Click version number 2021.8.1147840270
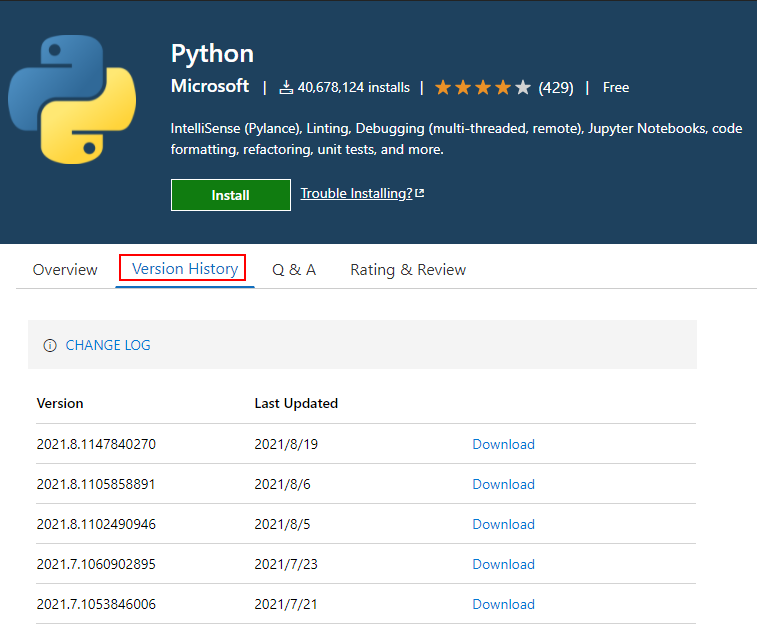This screenshot has width=757, height=629. [96, 444]
